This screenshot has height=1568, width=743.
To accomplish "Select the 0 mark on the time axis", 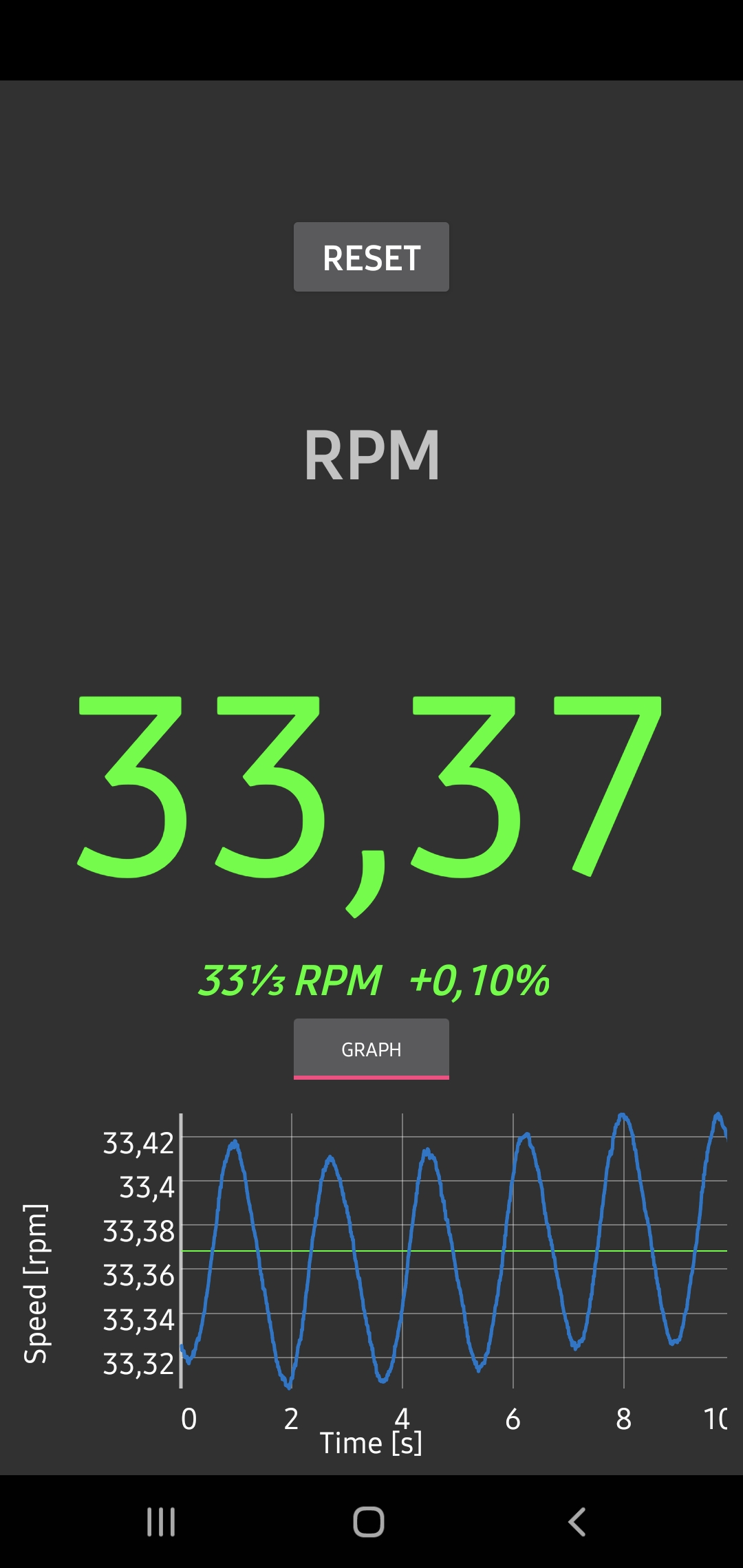I will coord(189,1419).
